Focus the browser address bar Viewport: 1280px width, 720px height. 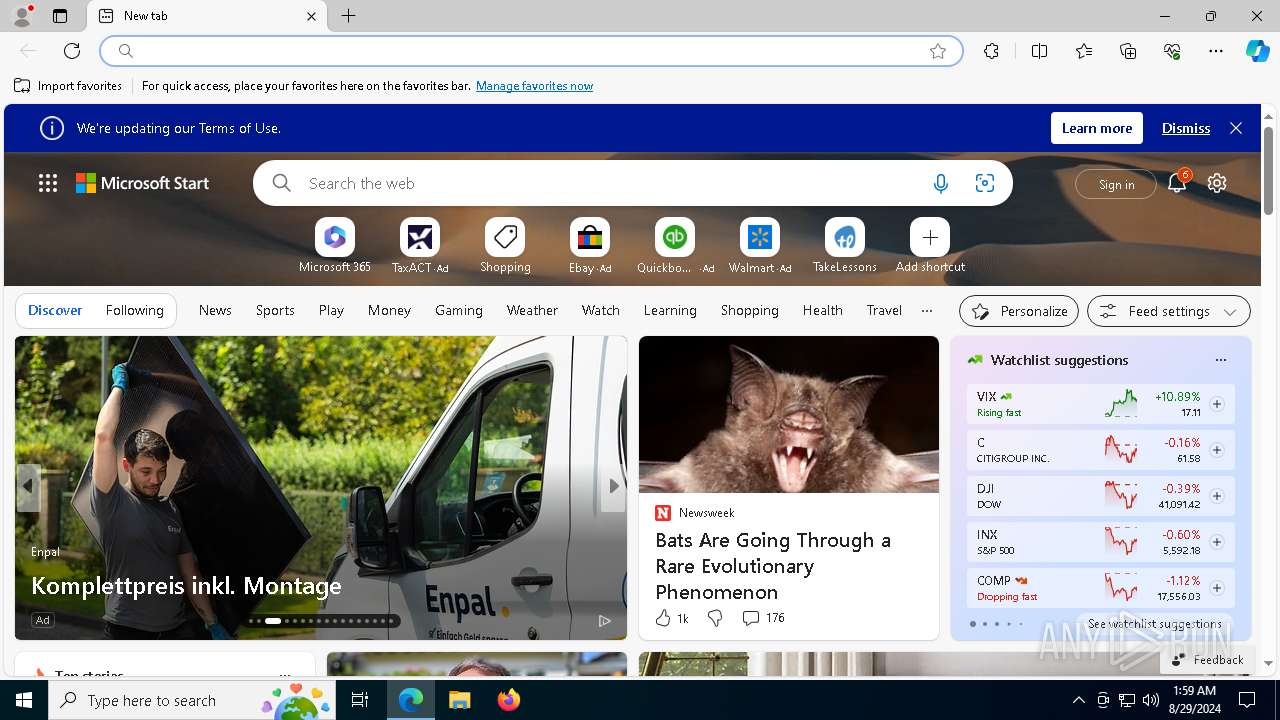tap(530, 51)
